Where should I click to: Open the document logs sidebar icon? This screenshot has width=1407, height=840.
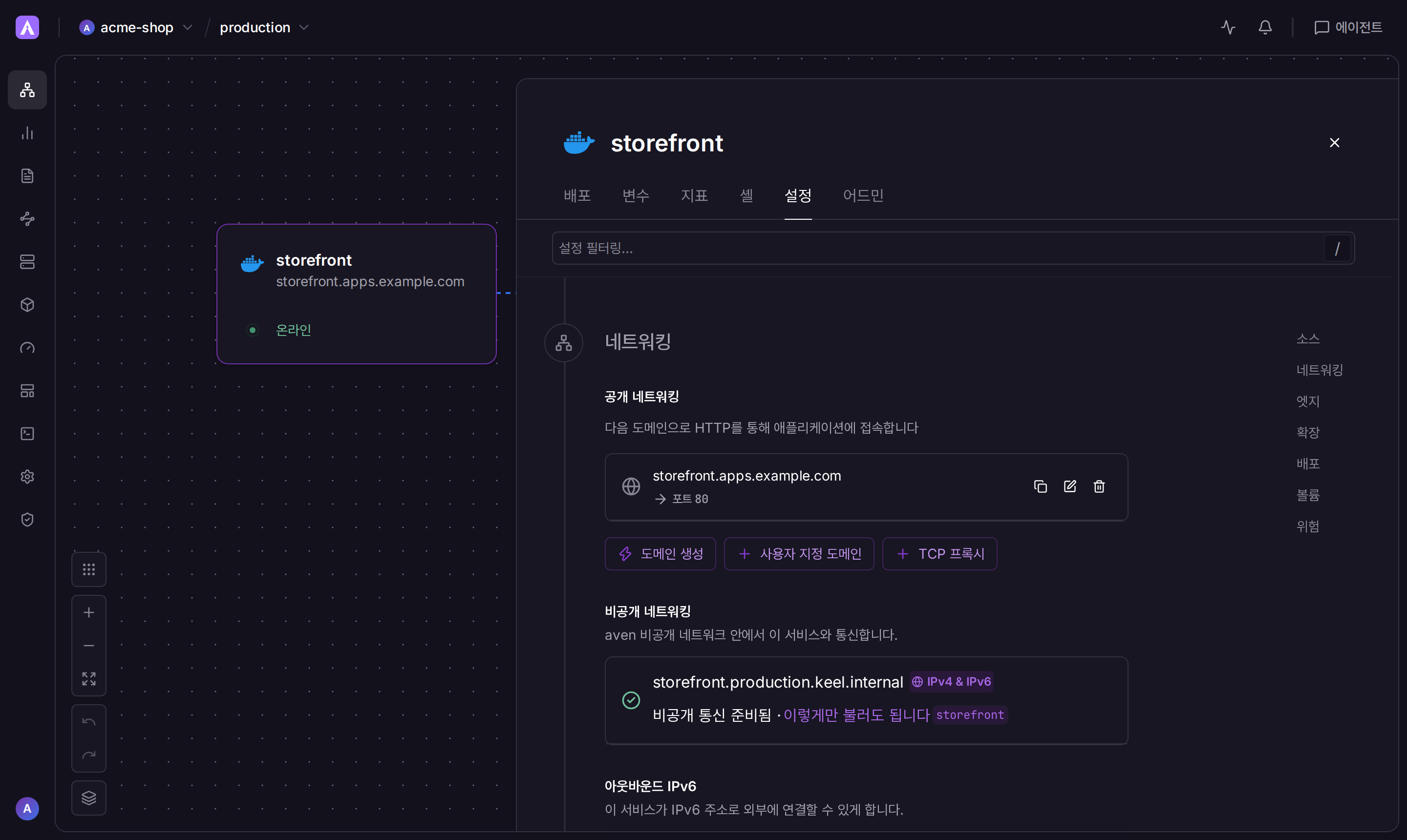coord(27,175)
